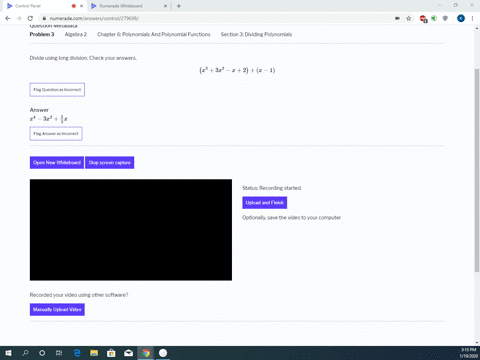This screenshot has width=480, height=360.
Task: Launch Microsoft Edge from the taskbar
Action: 77,353
